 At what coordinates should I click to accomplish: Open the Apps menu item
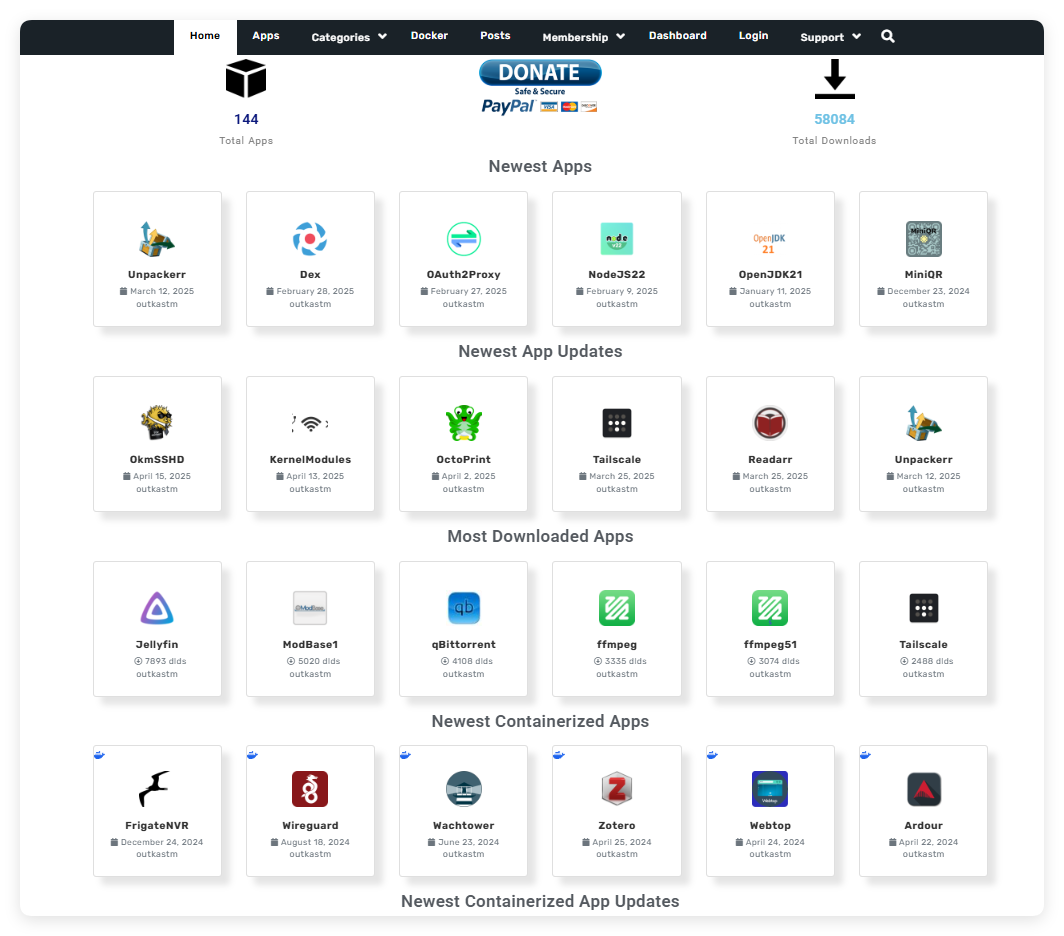266,36
